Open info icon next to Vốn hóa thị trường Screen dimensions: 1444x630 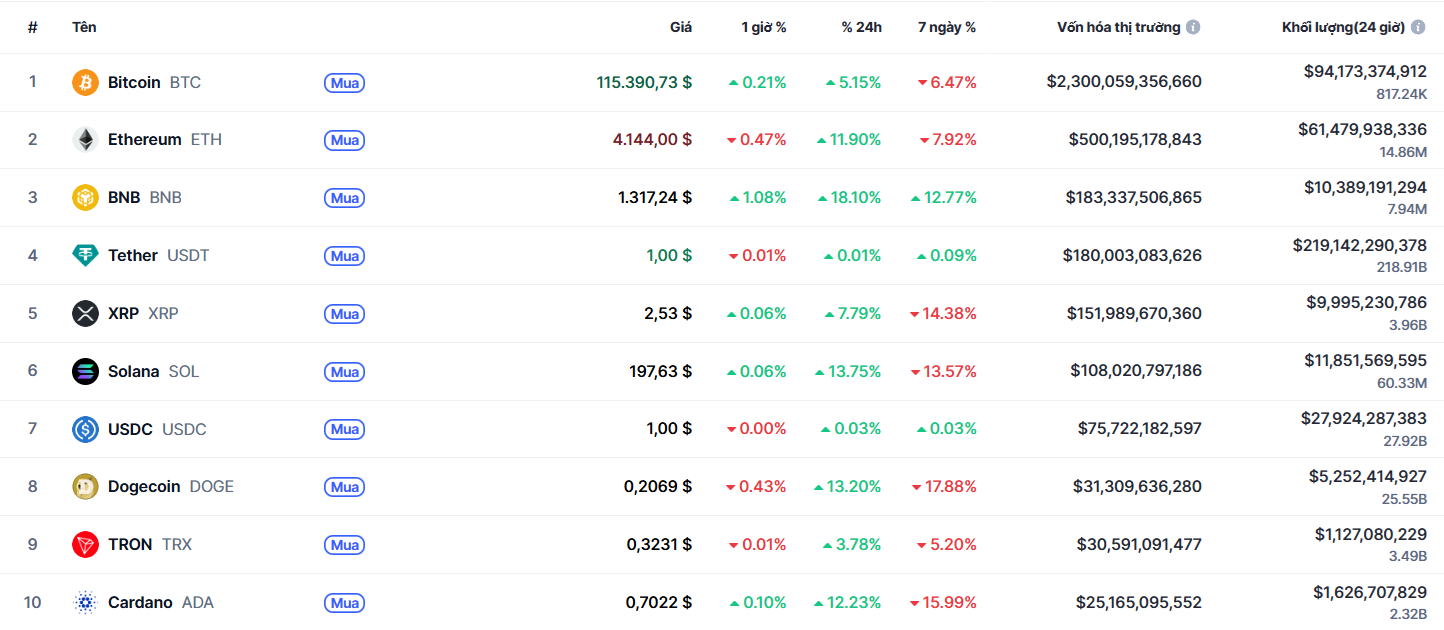pyautogui.click(x=1193, y=27)
